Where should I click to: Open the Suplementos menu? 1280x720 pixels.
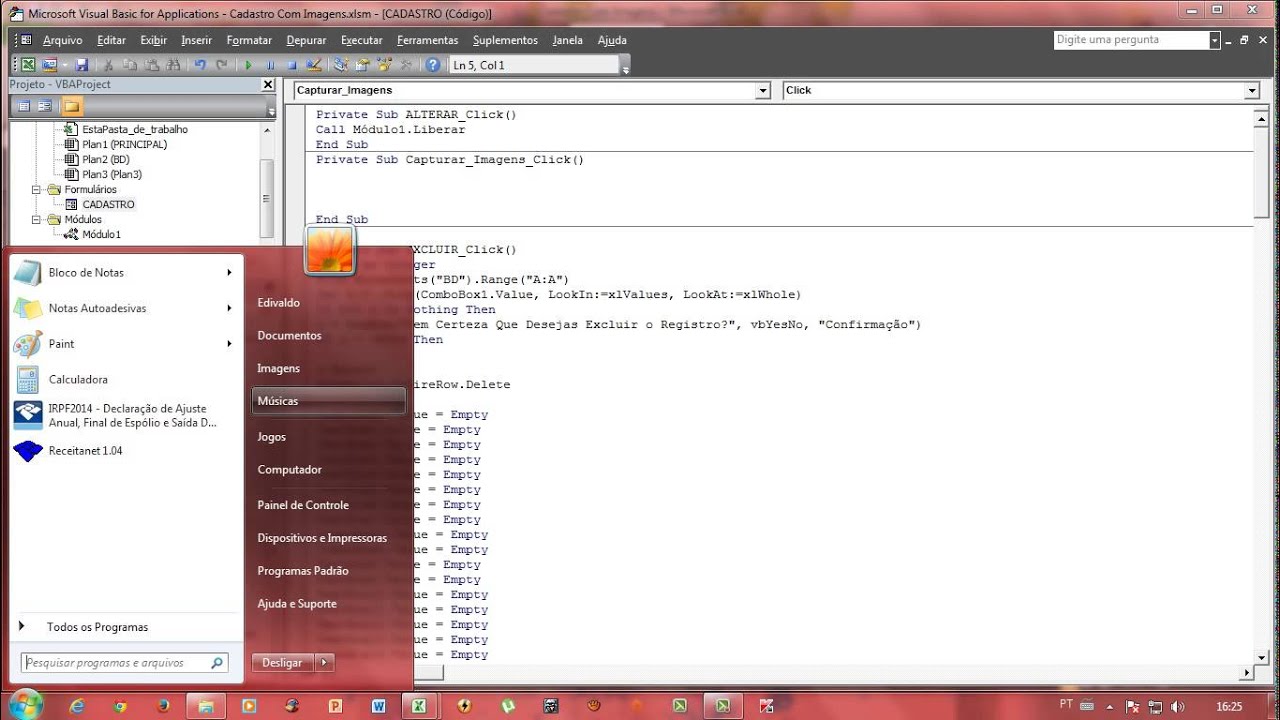coord(505,40)
